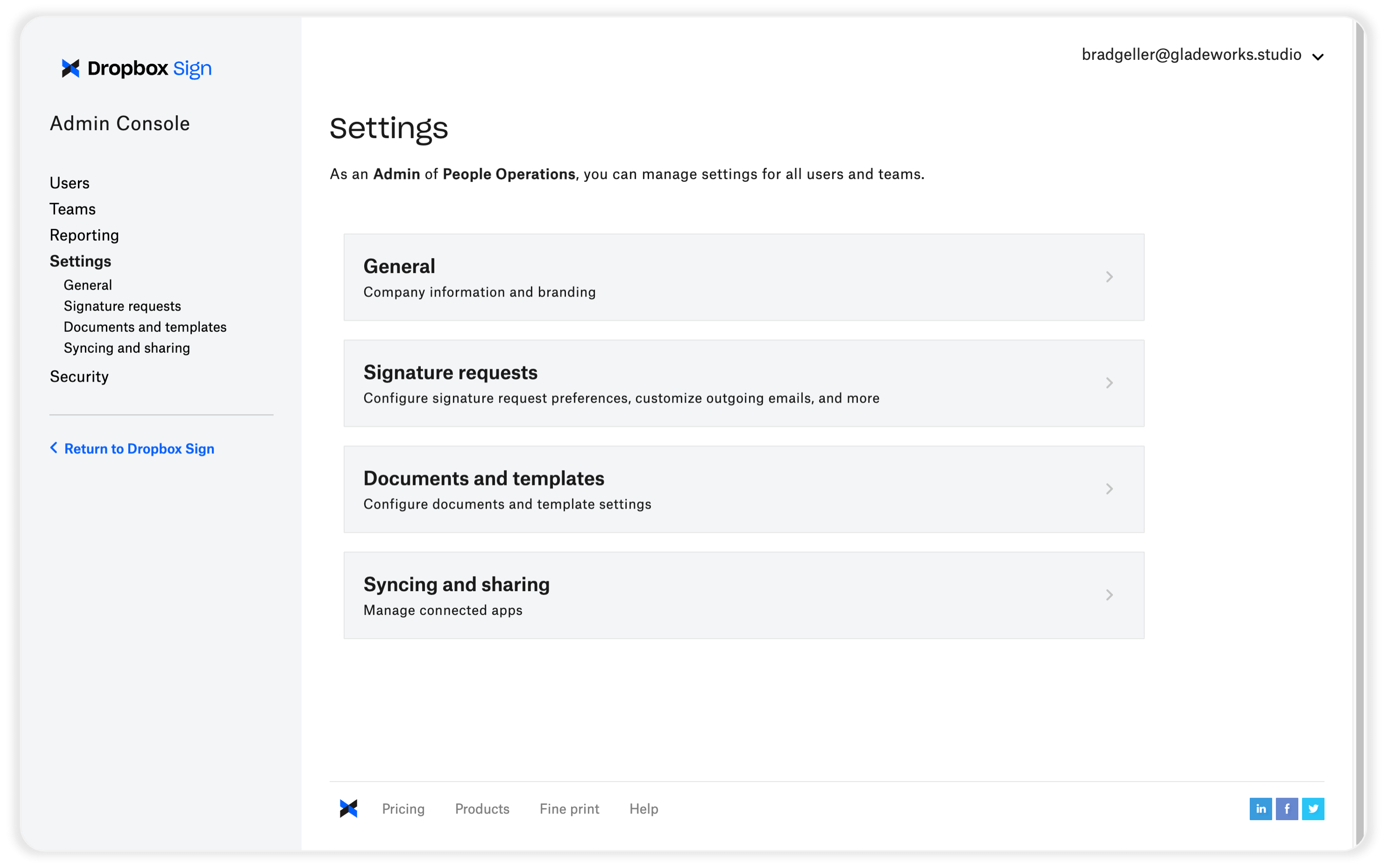The height and width of the screenshot is (868, 1386).
Task: Go to Teams in the sidebar
Action: tap(72, 209)
